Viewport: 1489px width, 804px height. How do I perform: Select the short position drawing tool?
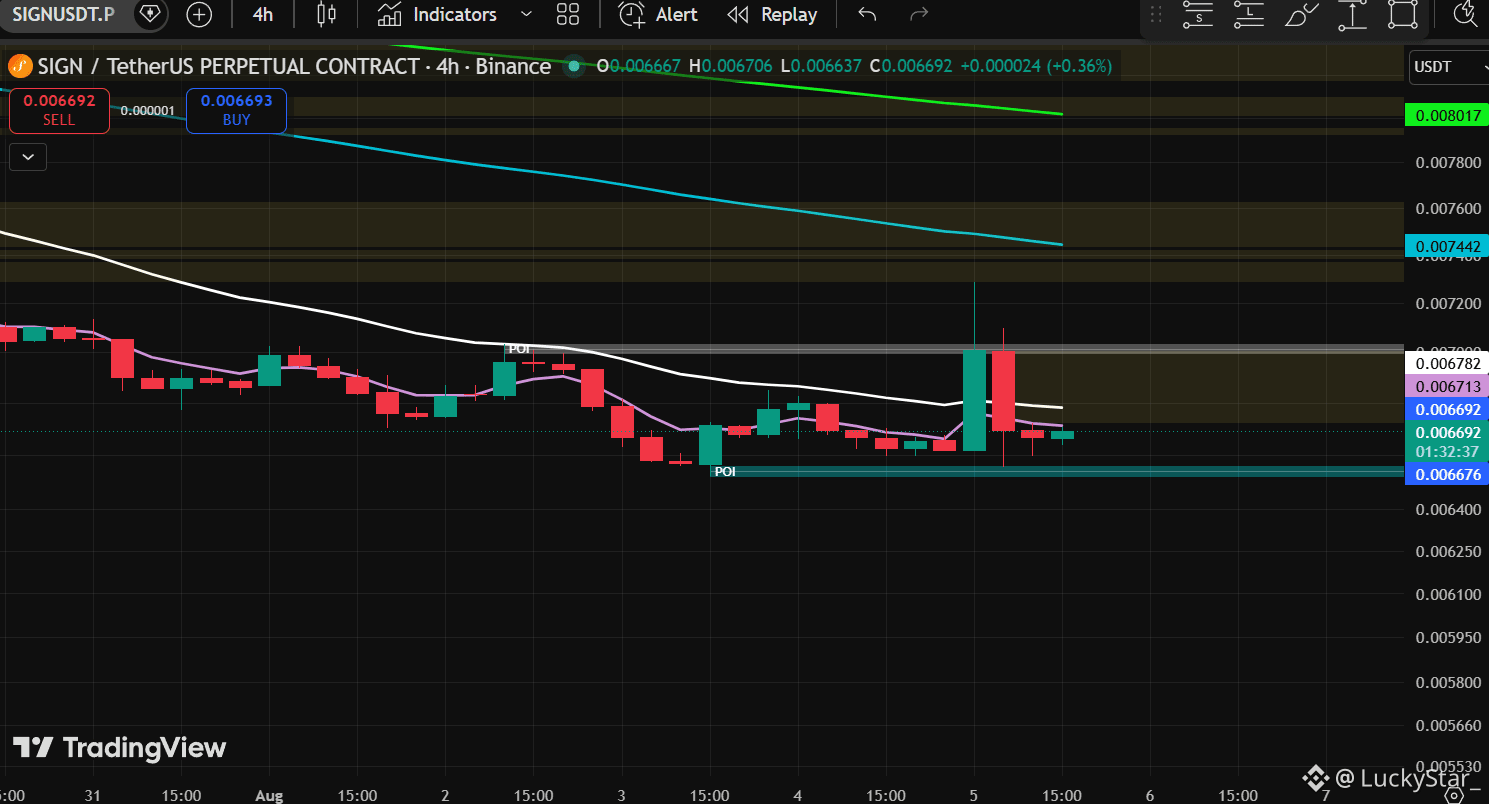coord(1197,15)
